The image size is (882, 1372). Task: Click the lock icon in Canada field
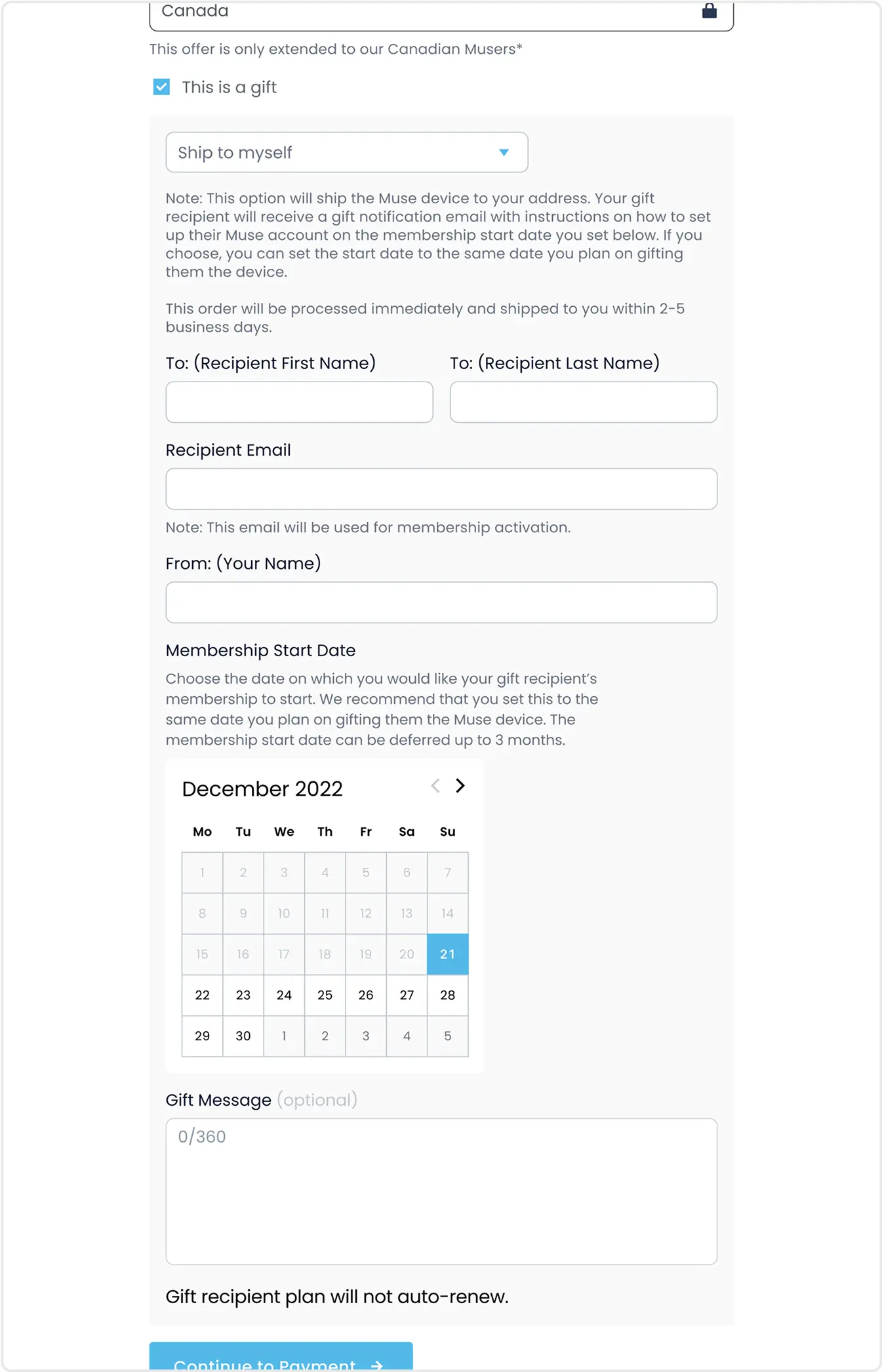coord(709,10)
